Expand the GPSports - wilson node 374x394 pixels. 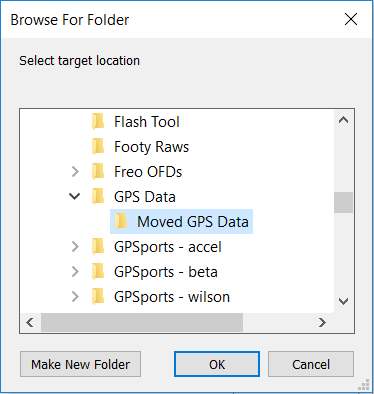(x=75, y=297)
